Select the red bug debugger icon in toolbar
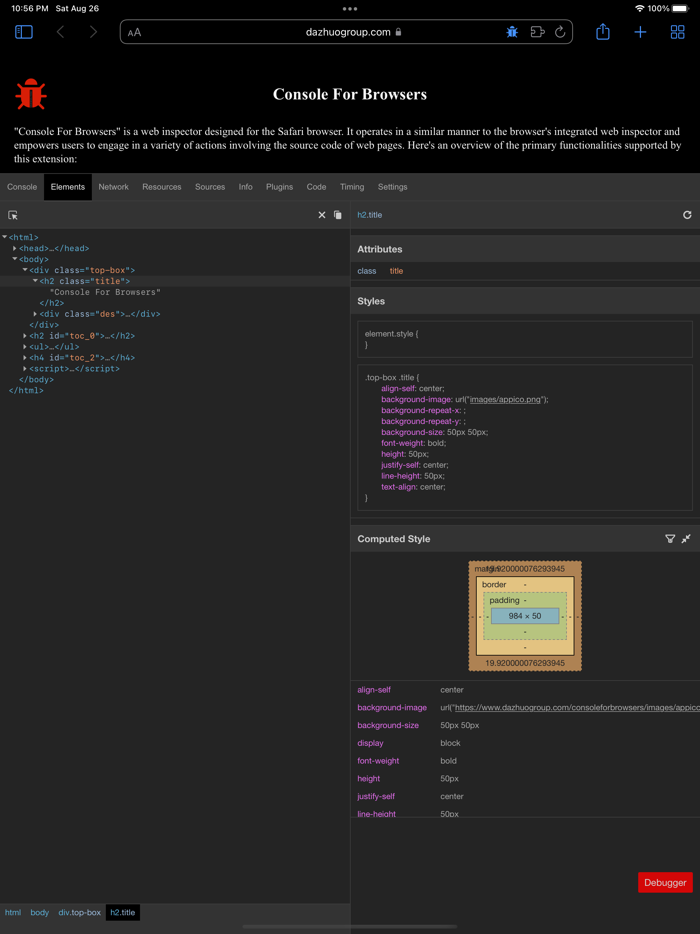This screenshot has height=934, width=700. coord(511,31)
